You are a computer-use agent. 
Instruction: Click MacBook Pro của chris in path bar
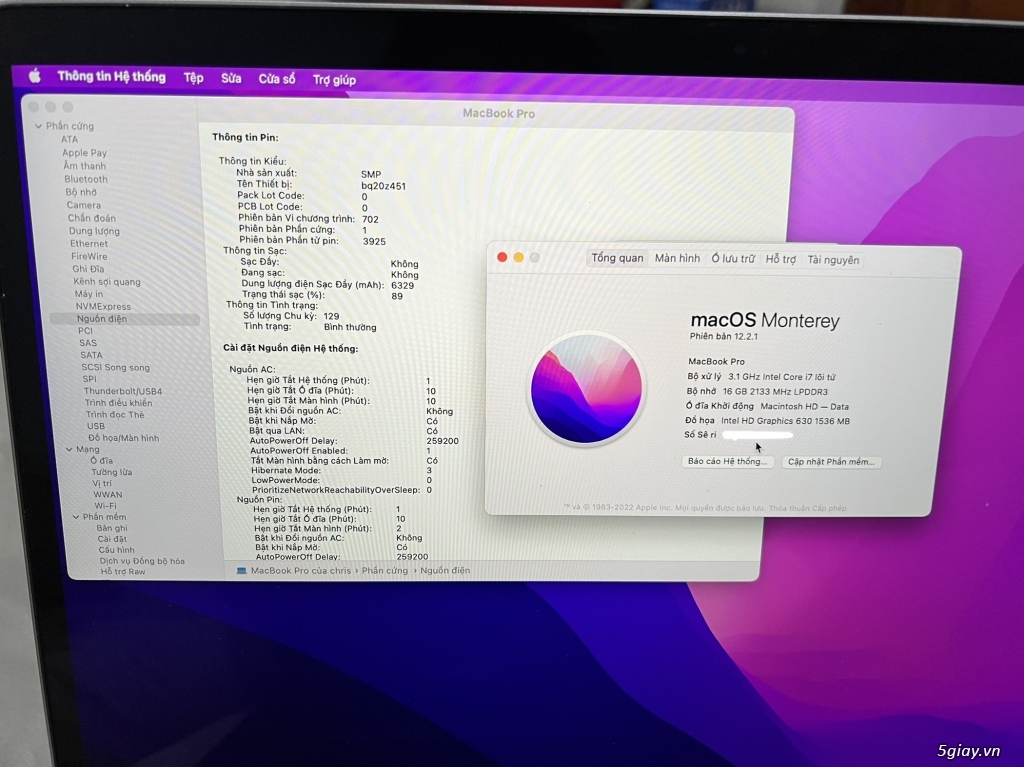[x=301, y=570]
